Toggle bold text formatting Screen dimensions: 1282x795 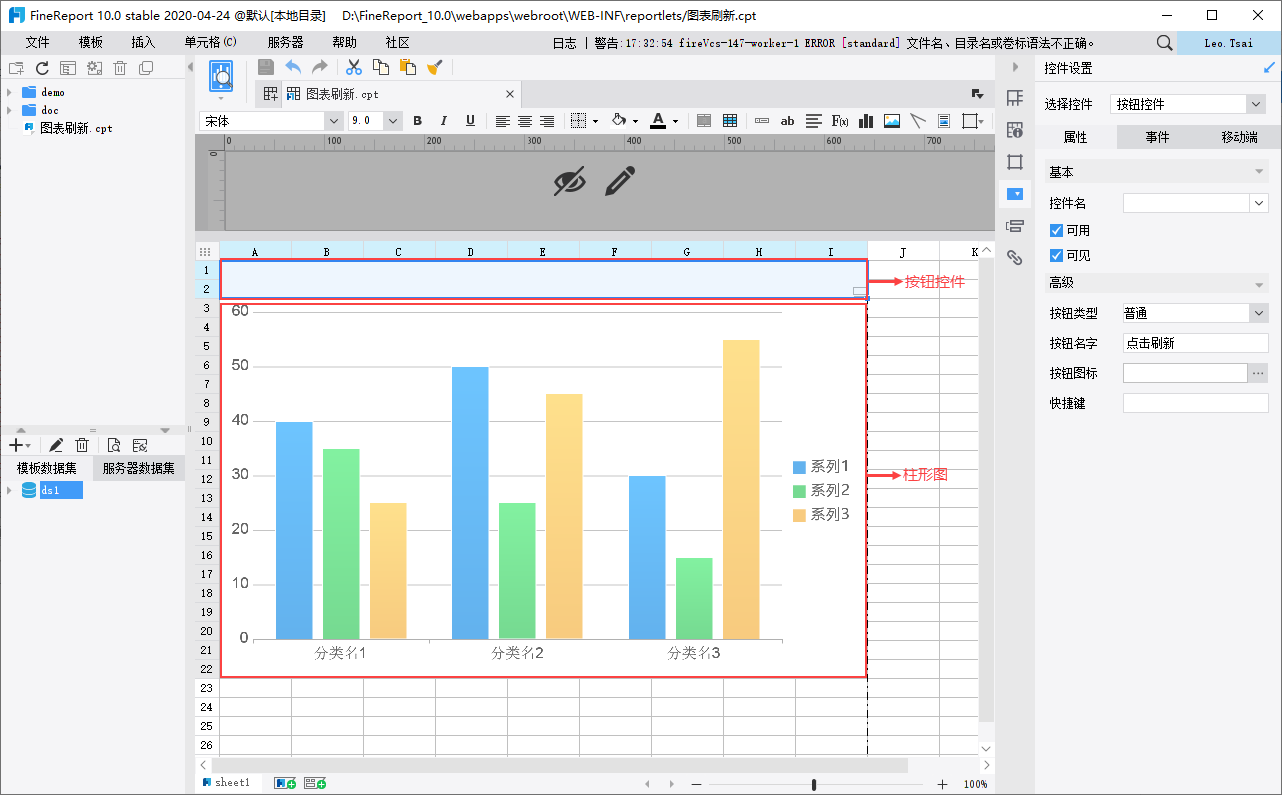click(418, 121)
